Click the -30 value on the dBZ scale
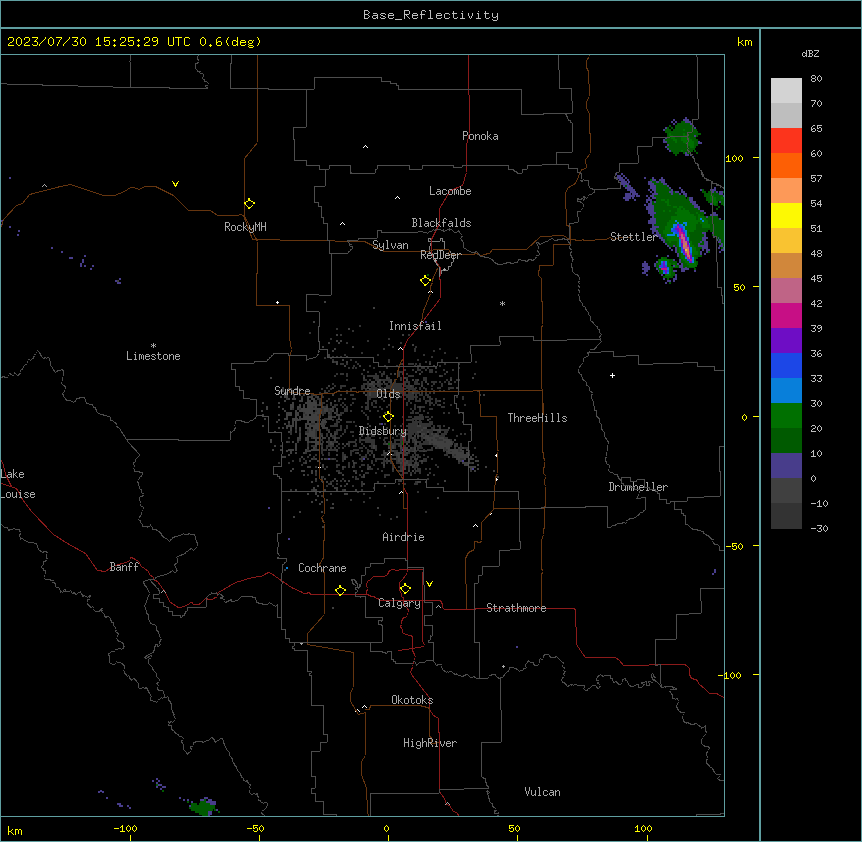This screenshot has height=842, width=862. coord(819,528)
